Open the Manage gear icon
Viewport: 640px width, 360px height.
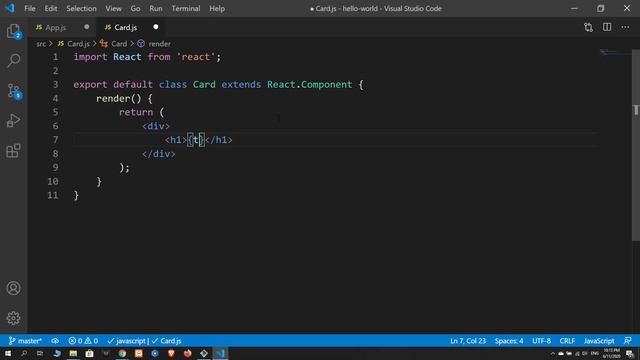click(13, 318)
